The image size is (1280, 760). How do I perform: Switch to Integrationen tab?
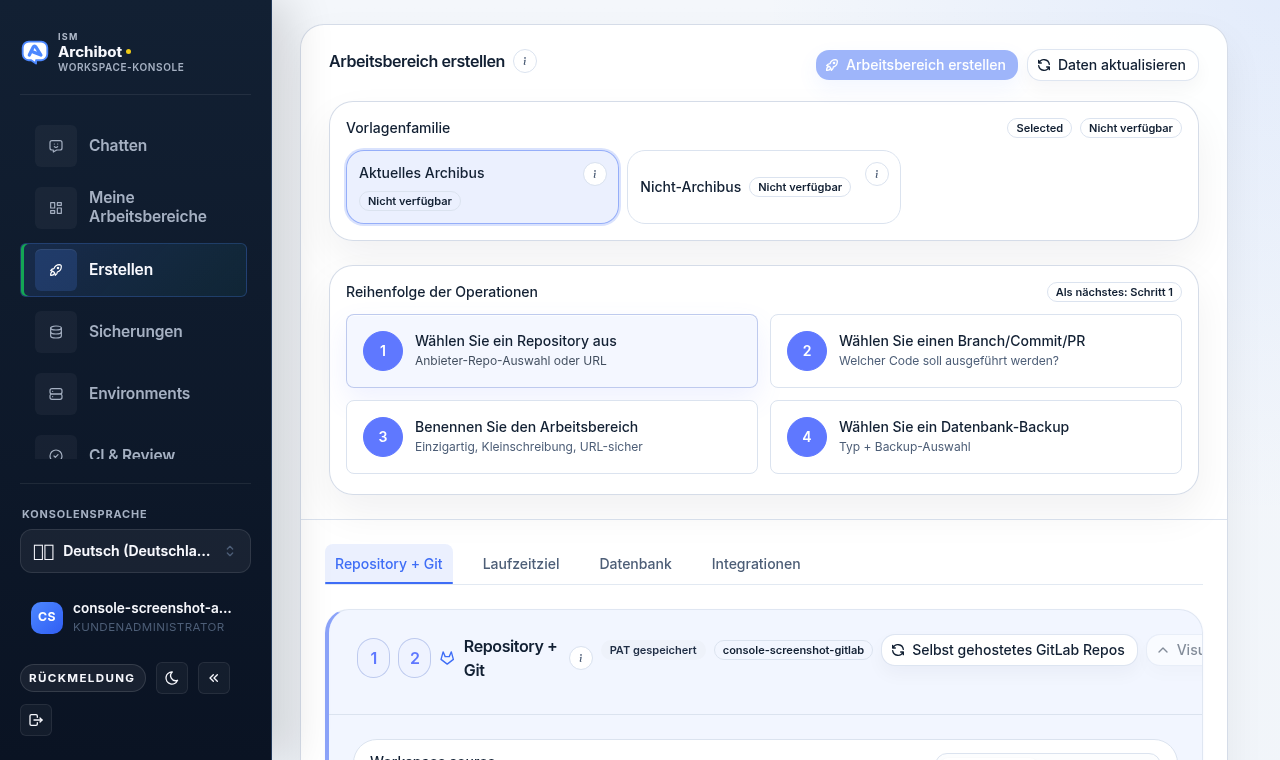tap(756, 564)
